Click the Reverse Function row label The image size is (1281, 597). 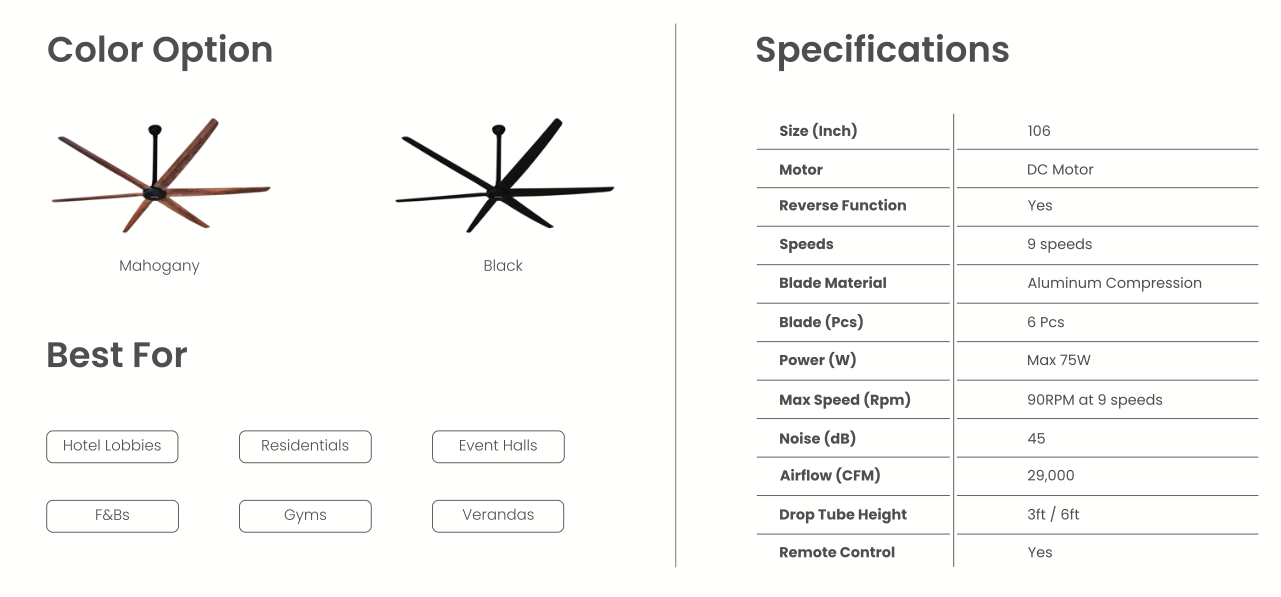coord(842,206)
